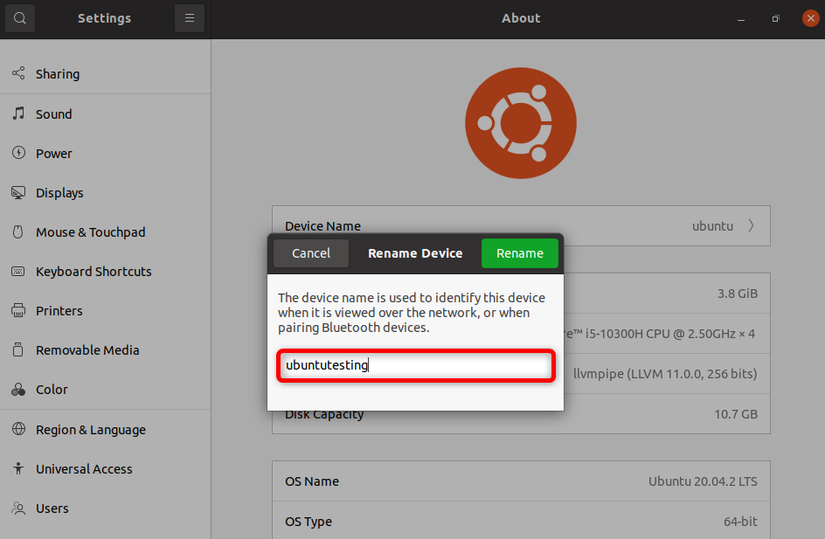
Task: Click the OS Name label
Action: (312, 482)
